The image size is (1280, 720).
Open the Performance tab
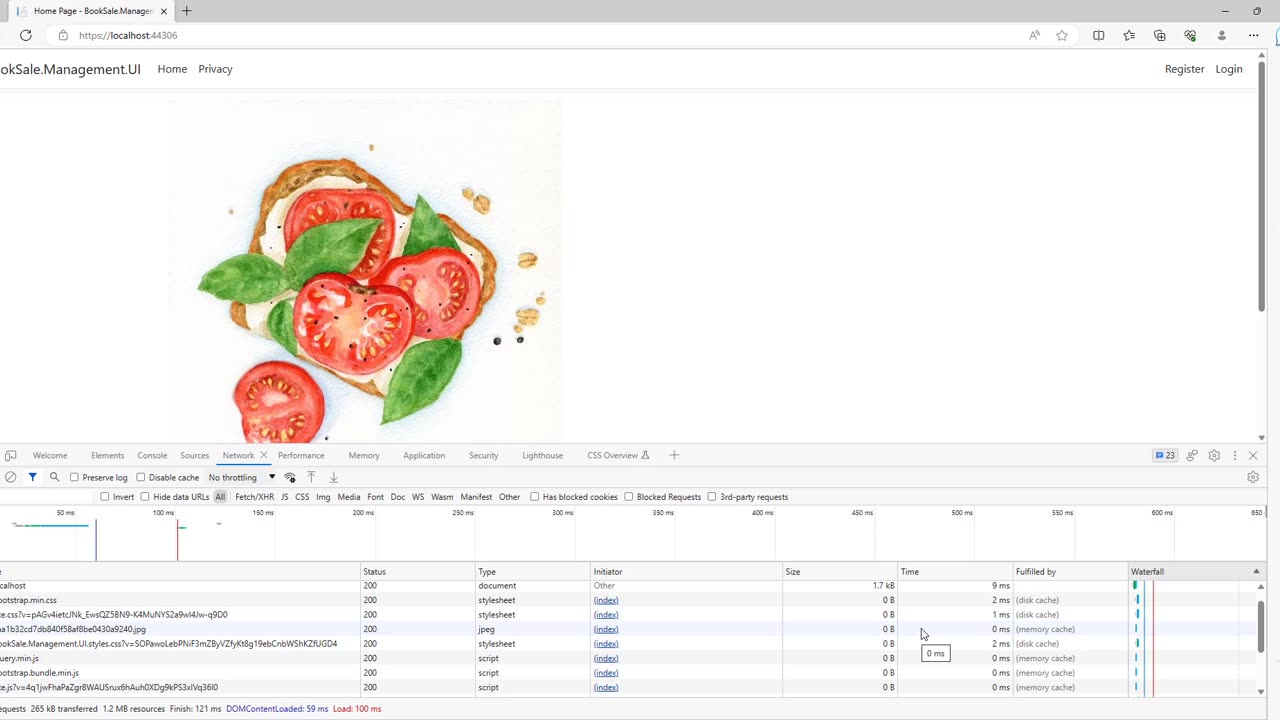click(x=301, y=455)
